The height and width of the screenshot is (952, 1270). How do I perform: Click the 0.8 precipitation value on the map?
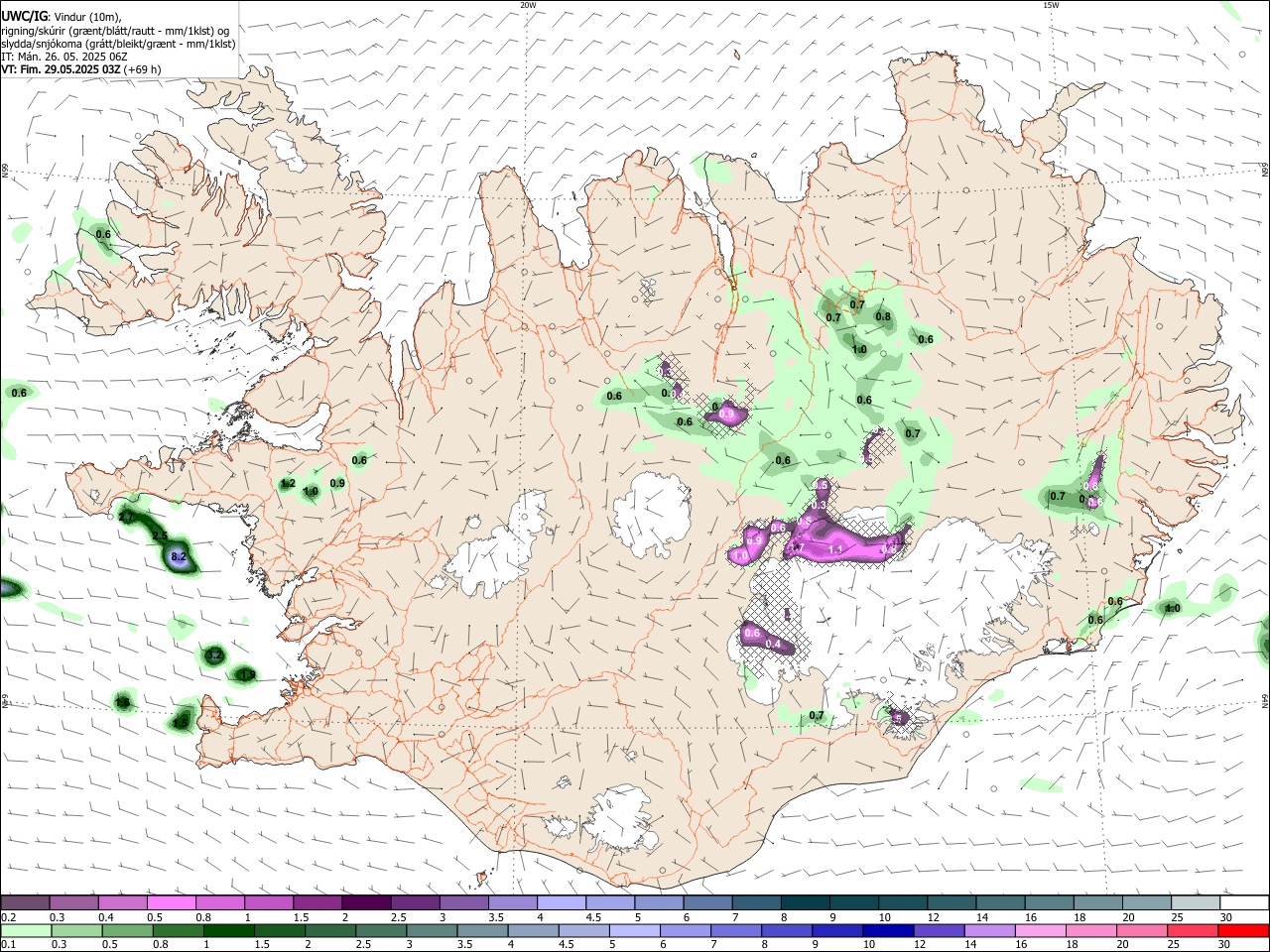tap(883, 317)
